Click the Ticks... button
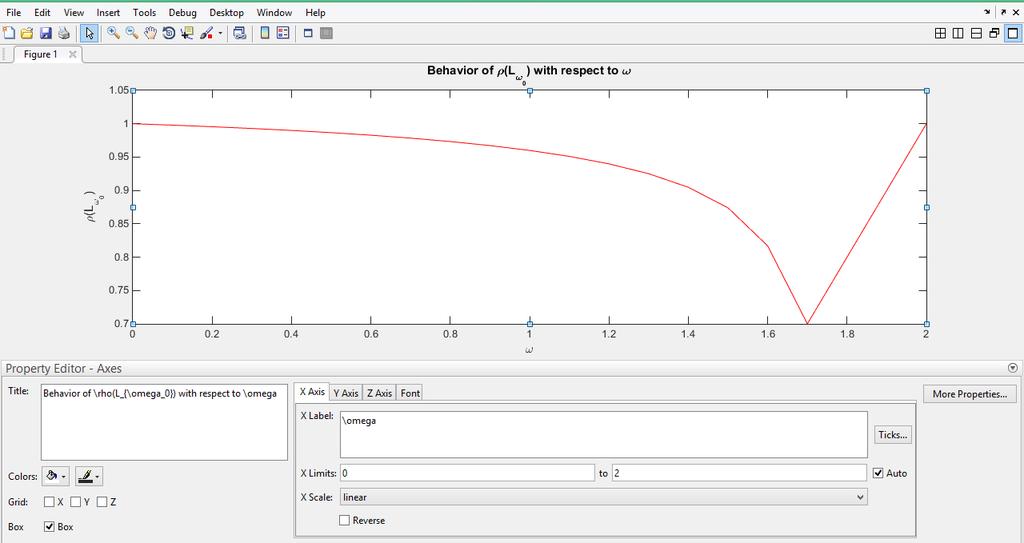The width and height of the screenshot is (1024, 543). click(893, 435)
